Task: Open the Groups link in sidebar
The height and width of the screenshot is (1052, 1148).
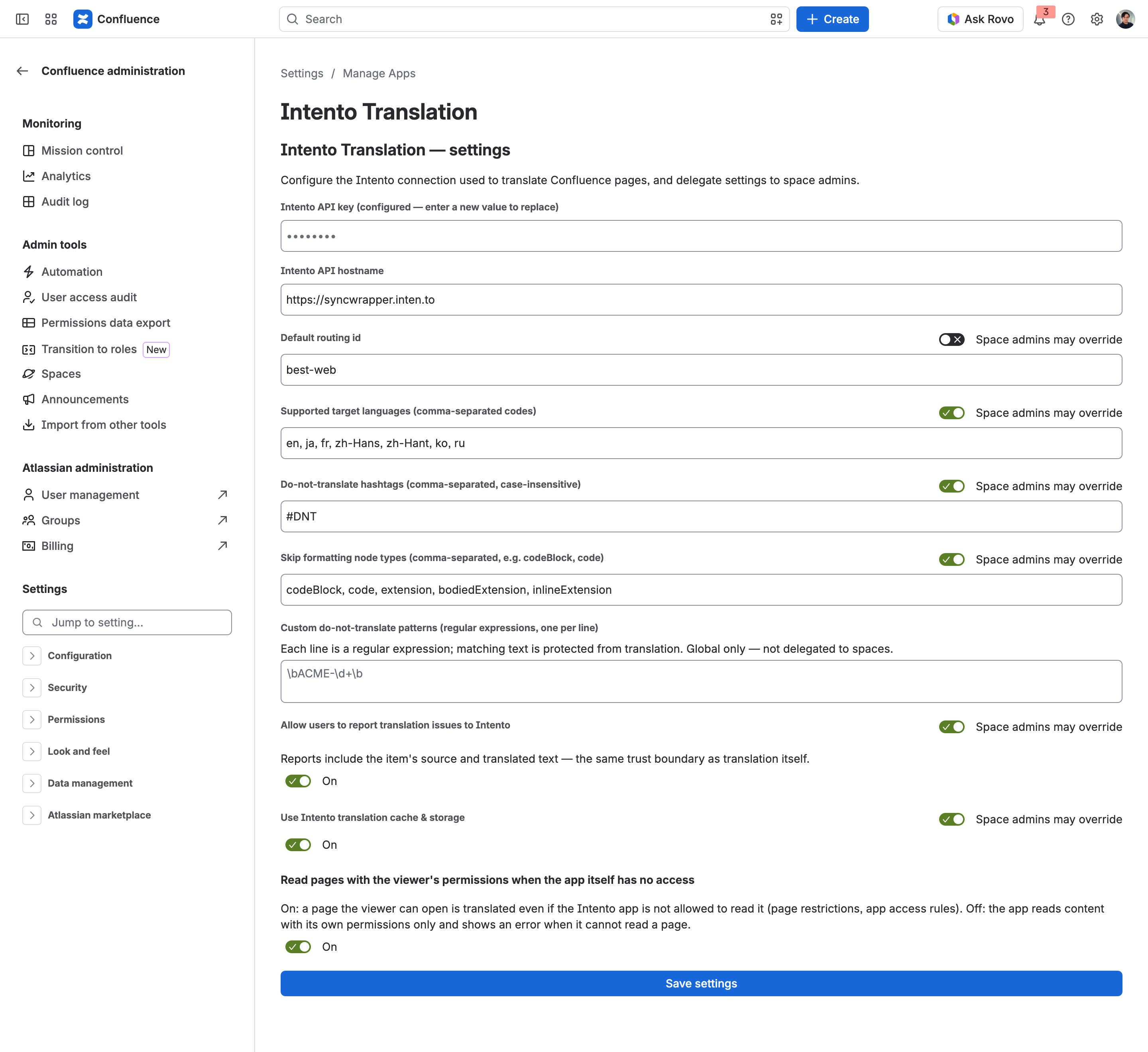Action: [x=60, y=520]
